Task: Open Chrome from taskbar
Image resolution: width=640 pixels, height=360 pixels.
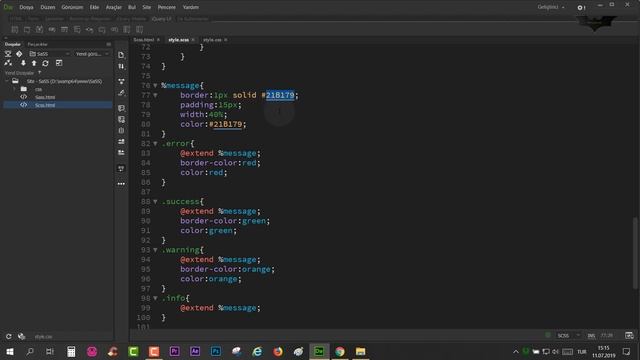Action: click(x=340, y=351)
